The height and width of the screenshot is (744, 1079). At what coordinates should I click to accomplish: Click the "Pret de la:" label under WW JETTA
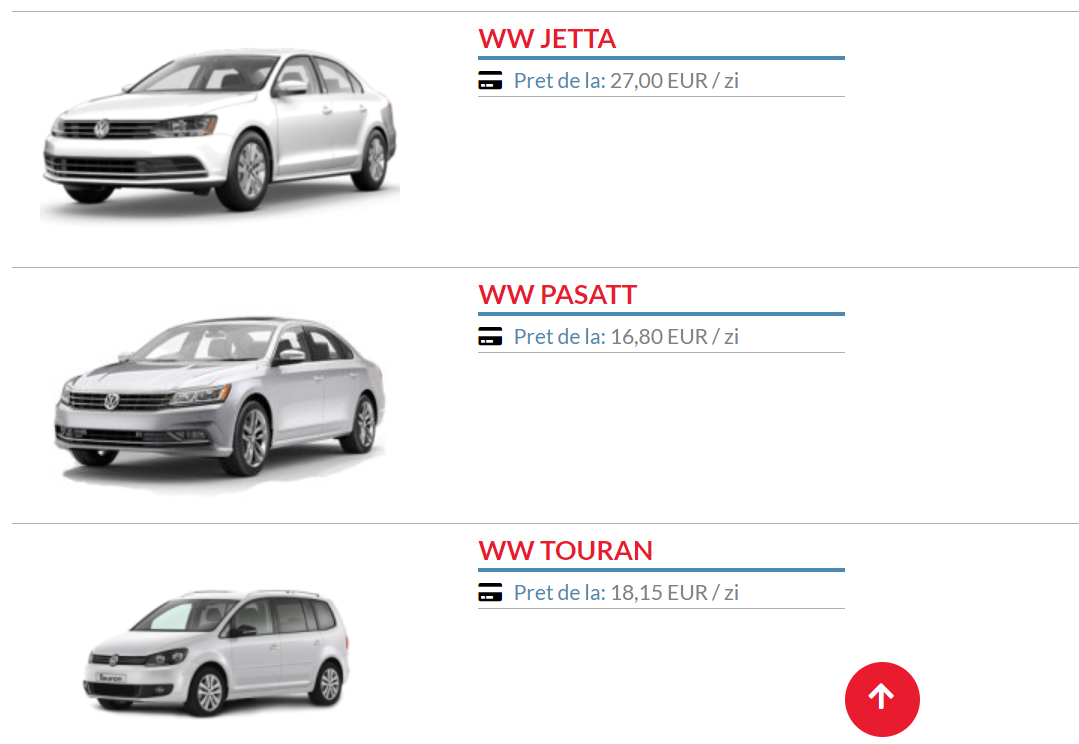click(x=559, y=81)
